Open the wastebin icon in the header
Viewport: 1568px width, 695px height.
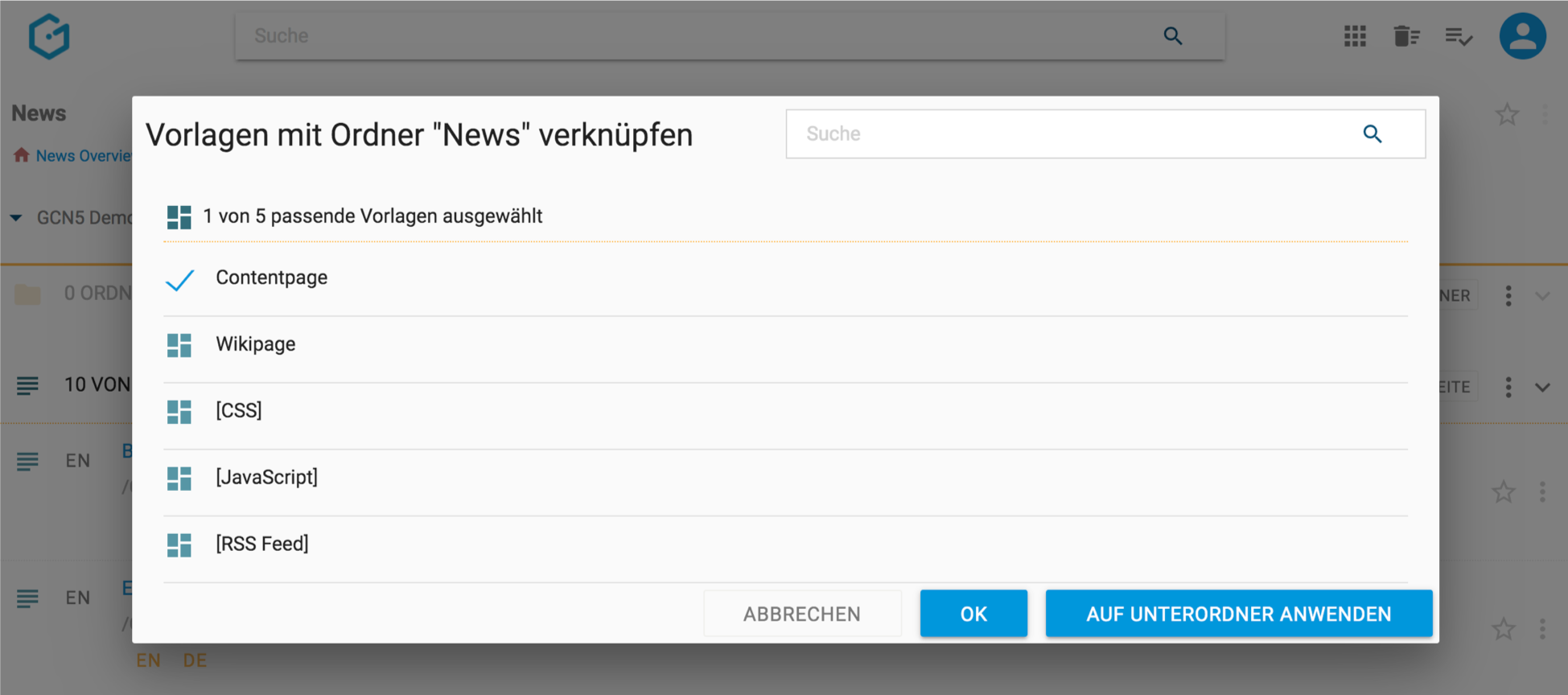[x=1406, y=36]
